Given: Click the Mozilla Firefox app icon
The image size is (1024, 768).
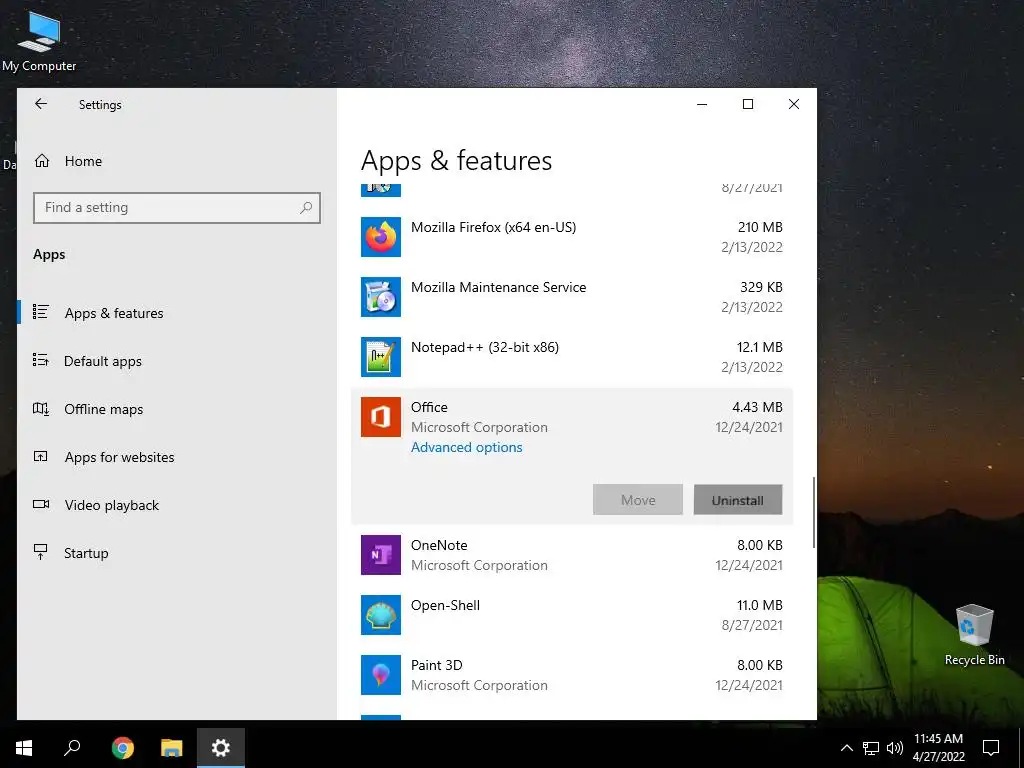Looking at the screenshot, I should point(381,237).
